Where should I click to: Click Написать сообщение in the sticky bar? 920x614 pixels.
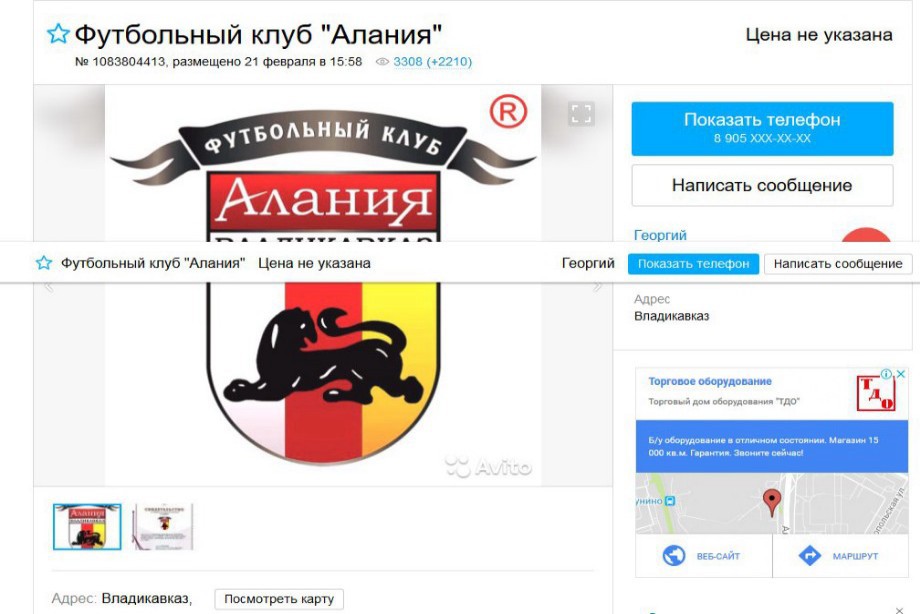coord(838,264)
